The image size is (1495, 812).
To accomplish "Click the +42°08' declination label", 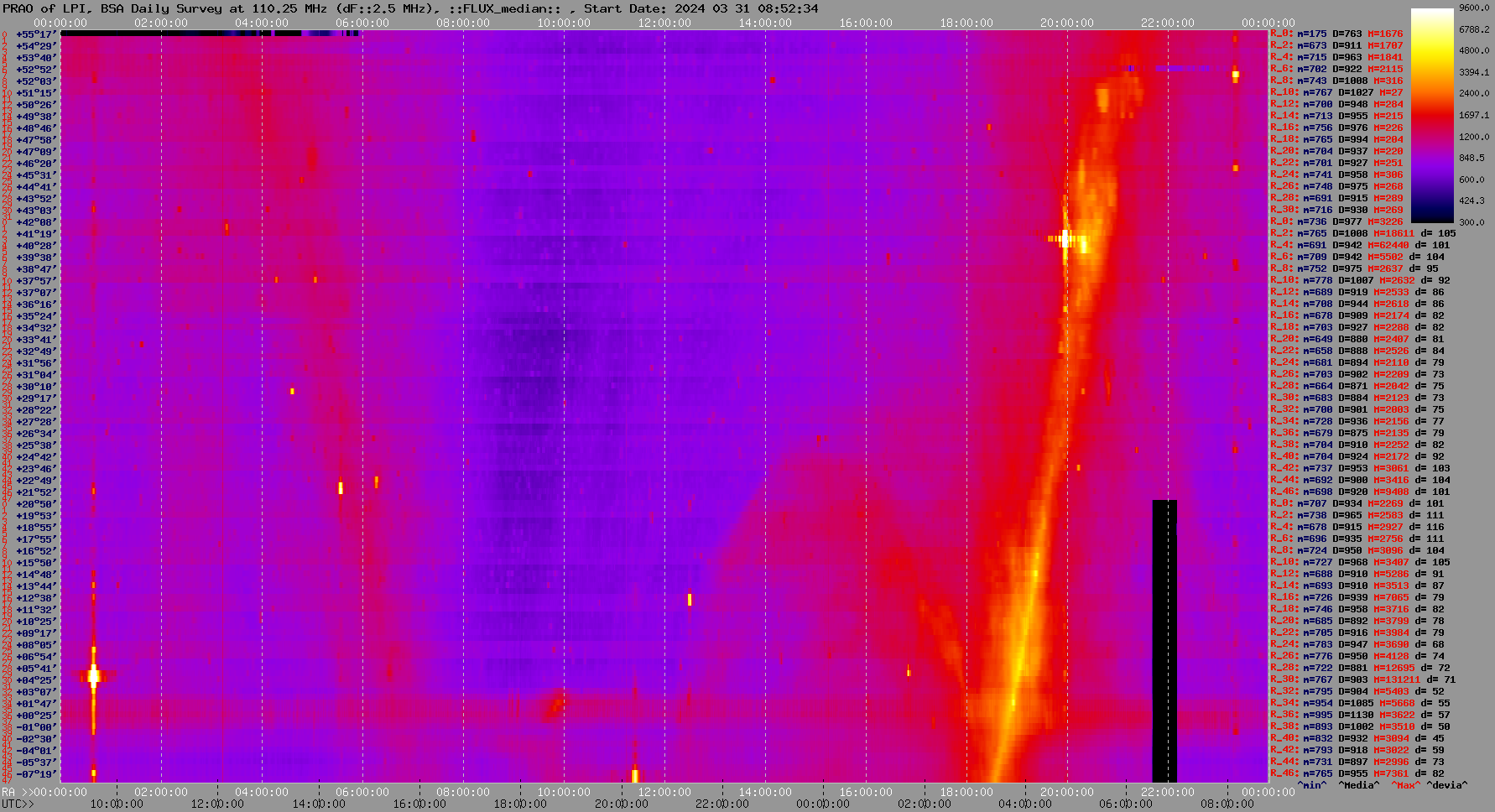I will point(36,222).
